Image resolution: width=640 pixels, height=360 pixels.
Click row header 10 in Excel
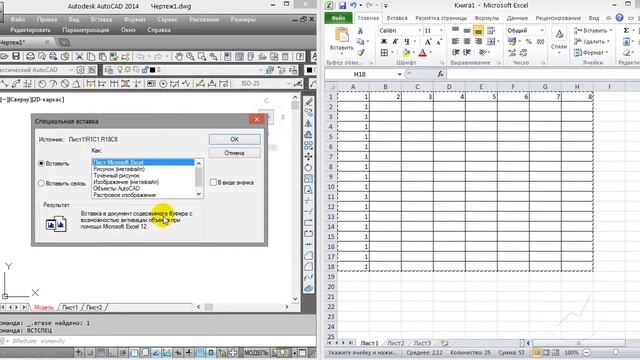point(331,187)
